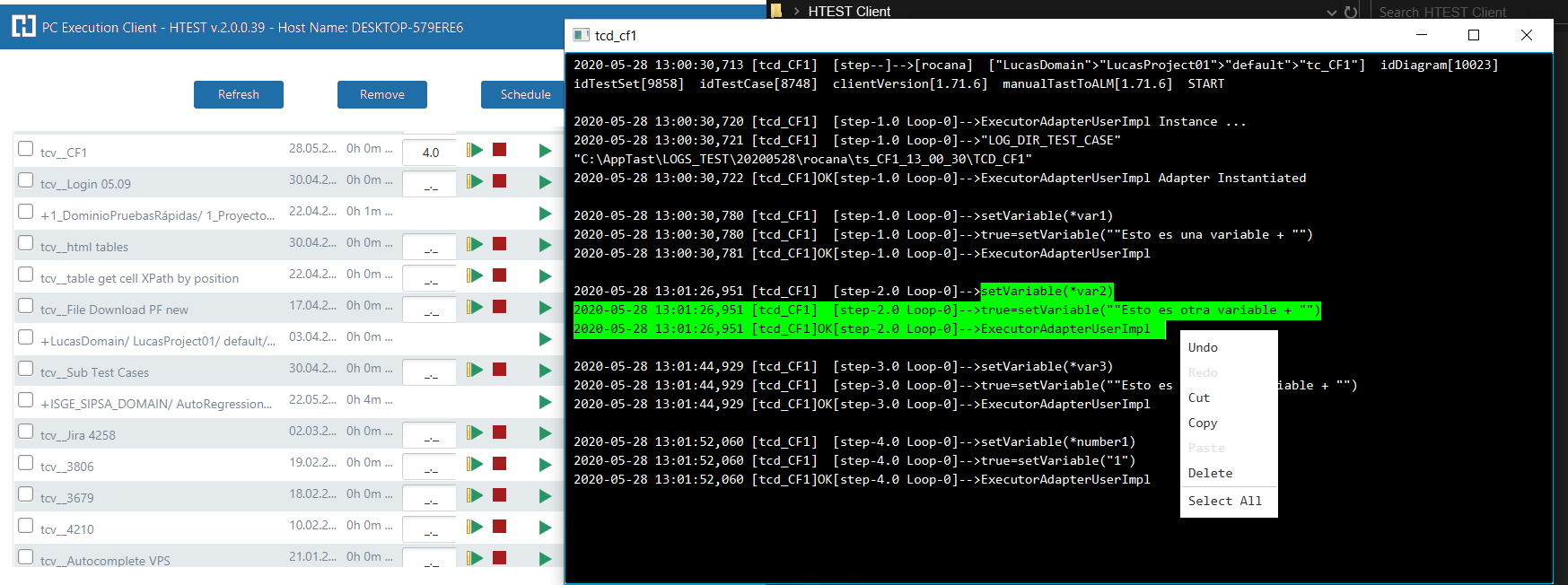Check the tcv__CF1 checkbox
This screenshot has height=585, width=1568.
coord(26,149)
